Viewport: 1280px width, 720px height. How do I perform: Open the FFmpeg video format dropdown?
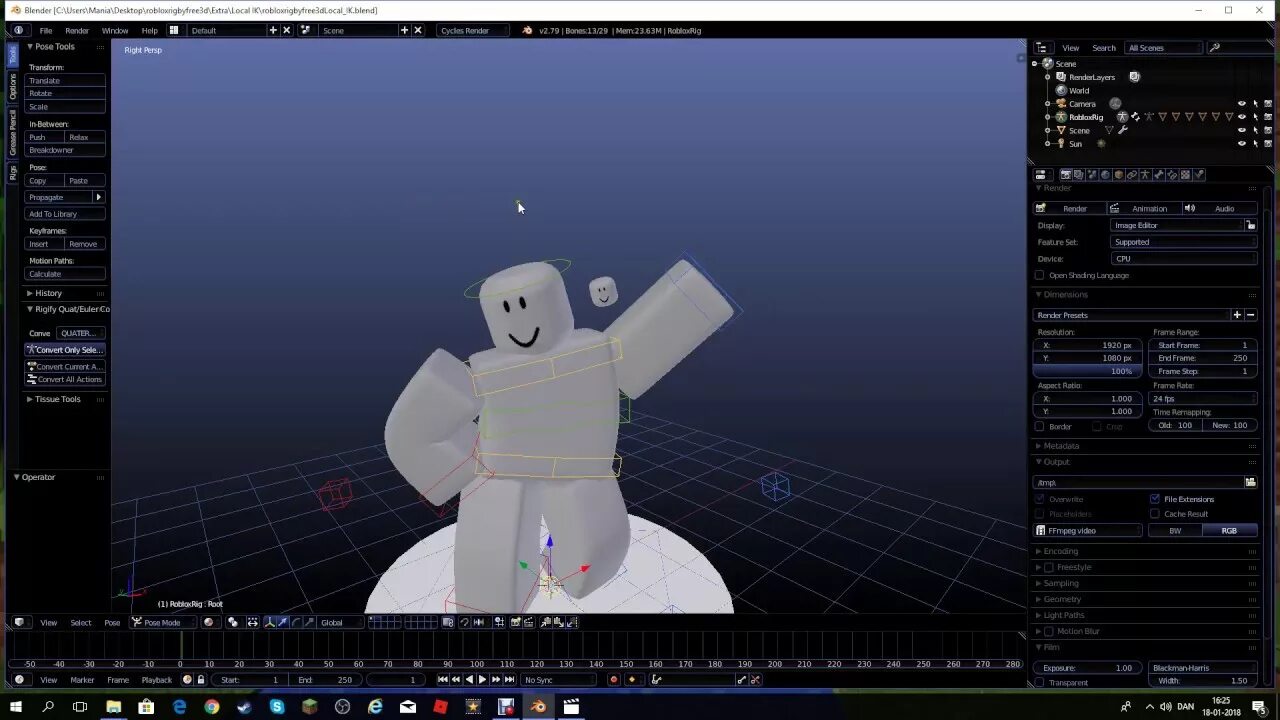[1088, 530]
